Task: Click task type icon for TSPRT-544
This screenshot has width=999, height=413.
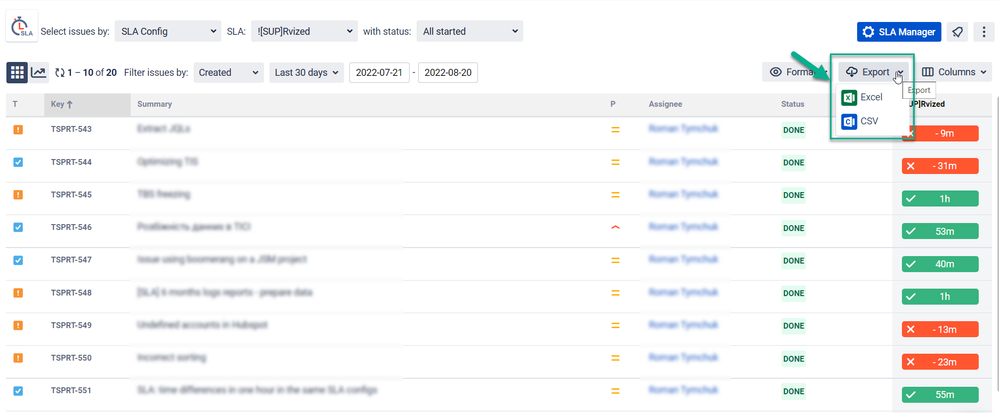Action: coord(18,162)
